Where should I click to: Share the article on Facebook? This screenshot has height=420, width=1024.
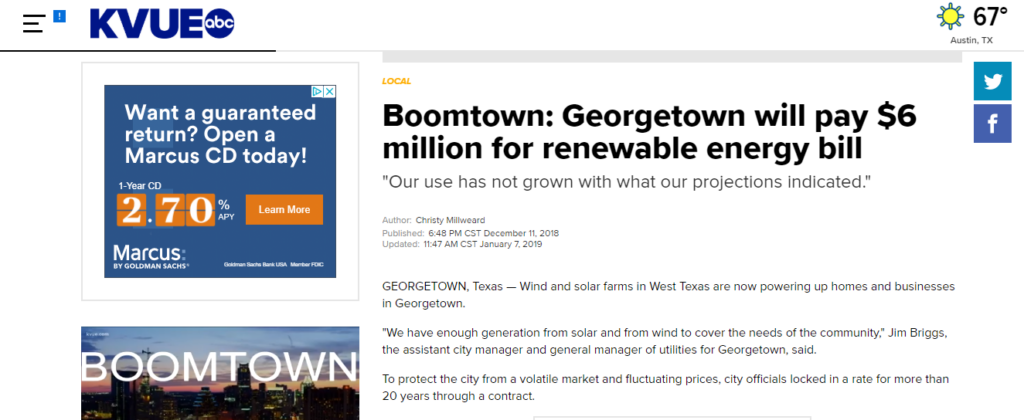coord(992,124)
